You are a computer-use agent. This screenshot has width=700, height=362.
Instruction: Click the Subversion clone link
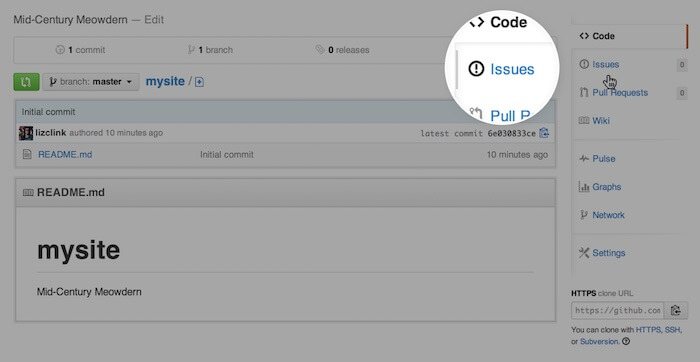[600, 341]
